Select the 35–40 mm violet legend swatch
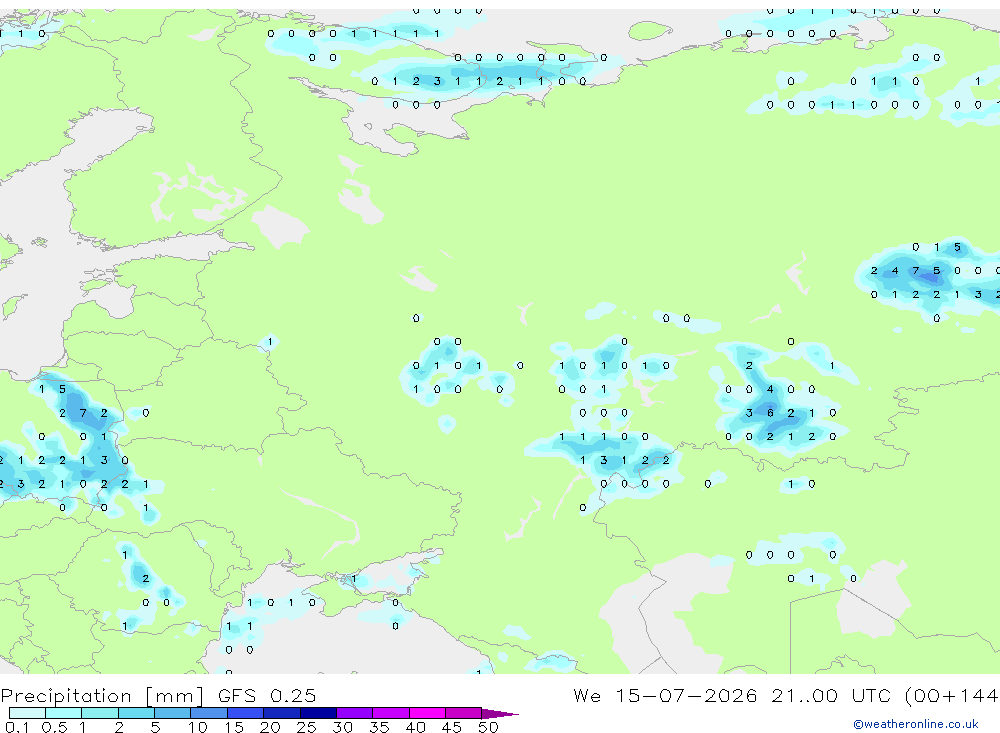 tap(391, 713)
